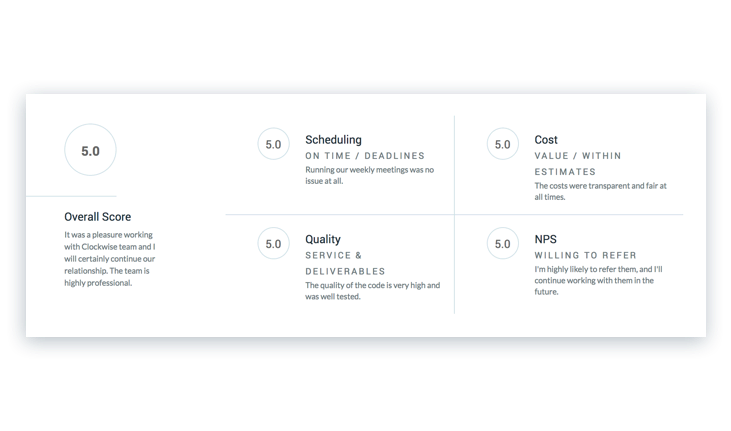This screenshot has height=431, width=731.
Task: Click the Quality heading
Action: click(323, 240)
